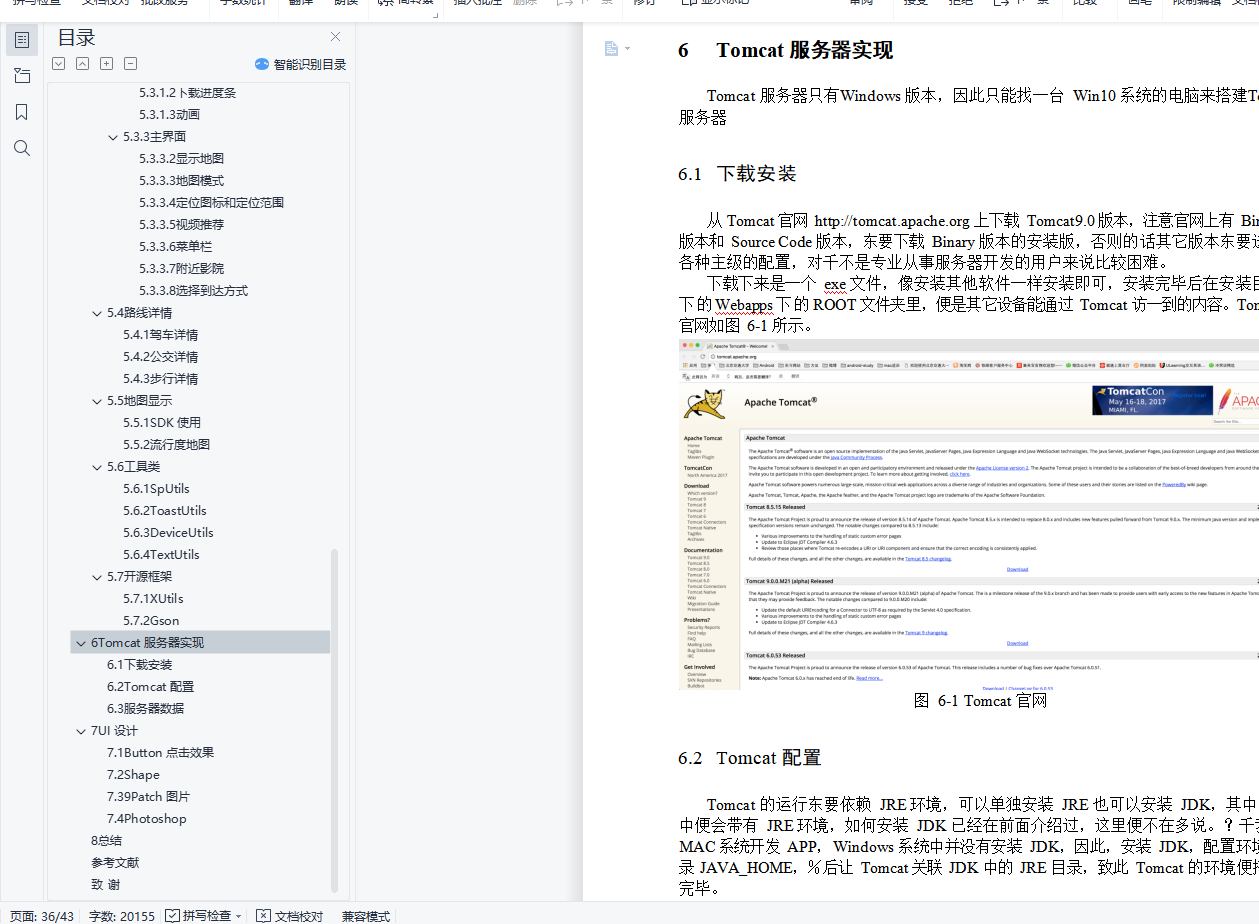Collapse the 7UI 设计 outline node
Screen dimensions: 1259x924
pos(81,731)
